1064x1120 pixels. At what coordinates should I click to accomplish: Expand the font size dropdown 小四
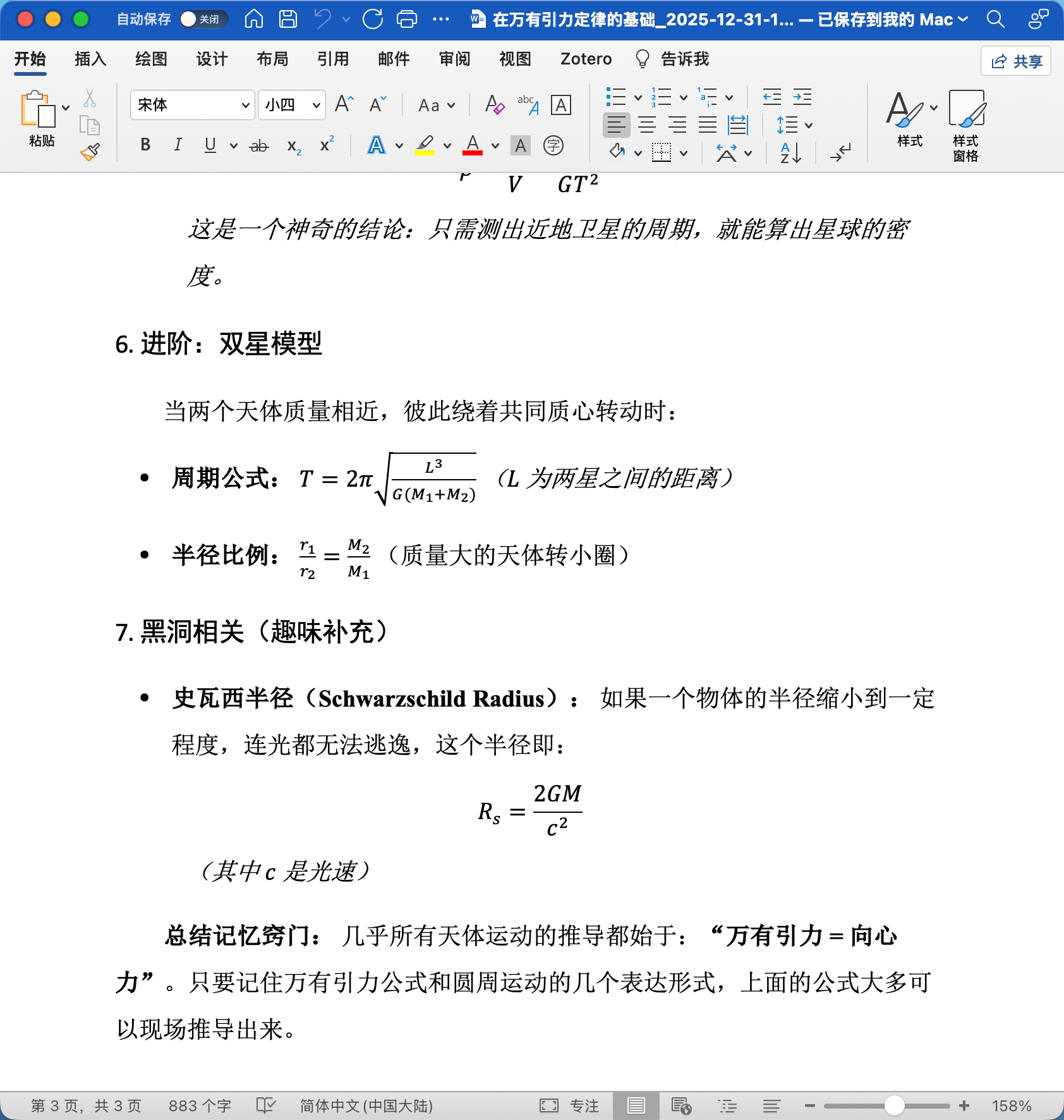pos(316,105)
